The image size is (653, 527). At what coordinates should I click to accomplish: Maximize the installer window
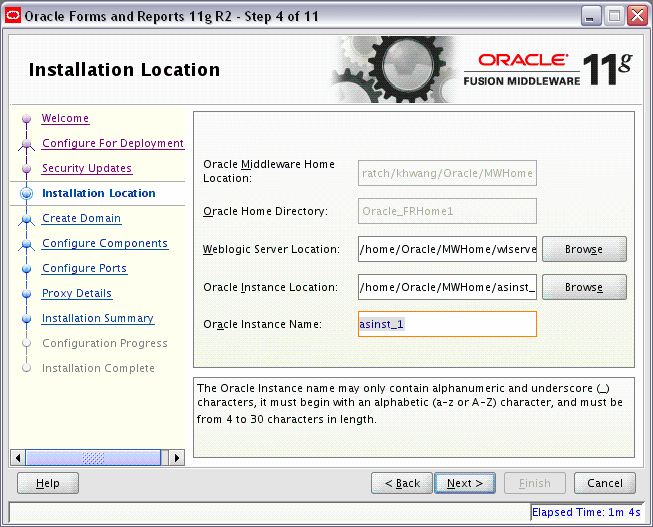tap(614, 16)
